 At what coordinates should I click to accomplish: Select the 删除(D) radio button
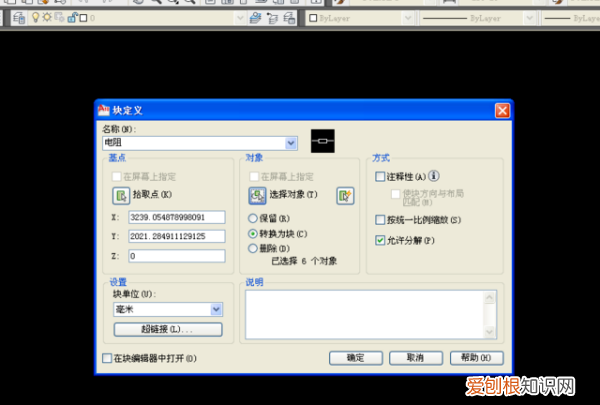click(x=253, y=248)
